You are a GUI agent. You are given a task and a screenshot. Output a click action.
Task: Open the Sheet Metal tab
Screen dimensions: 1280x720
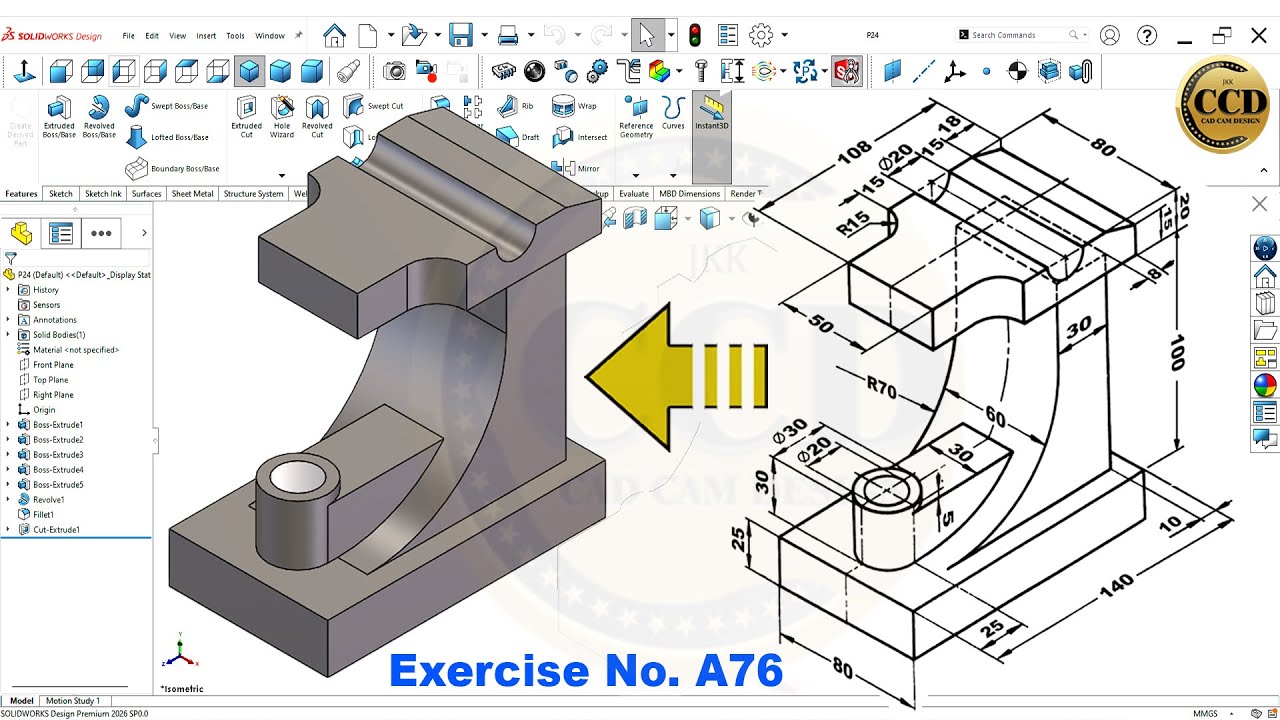pyautogui.click(x=192, y=194)
